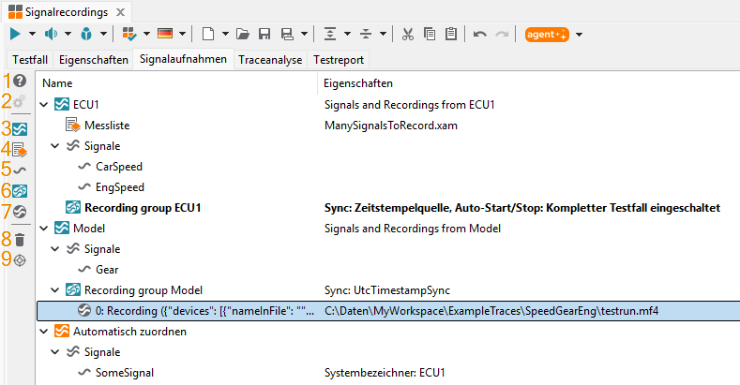Click the help question mark sidebar icon
The image size is (740, 385).
[19, 81]
